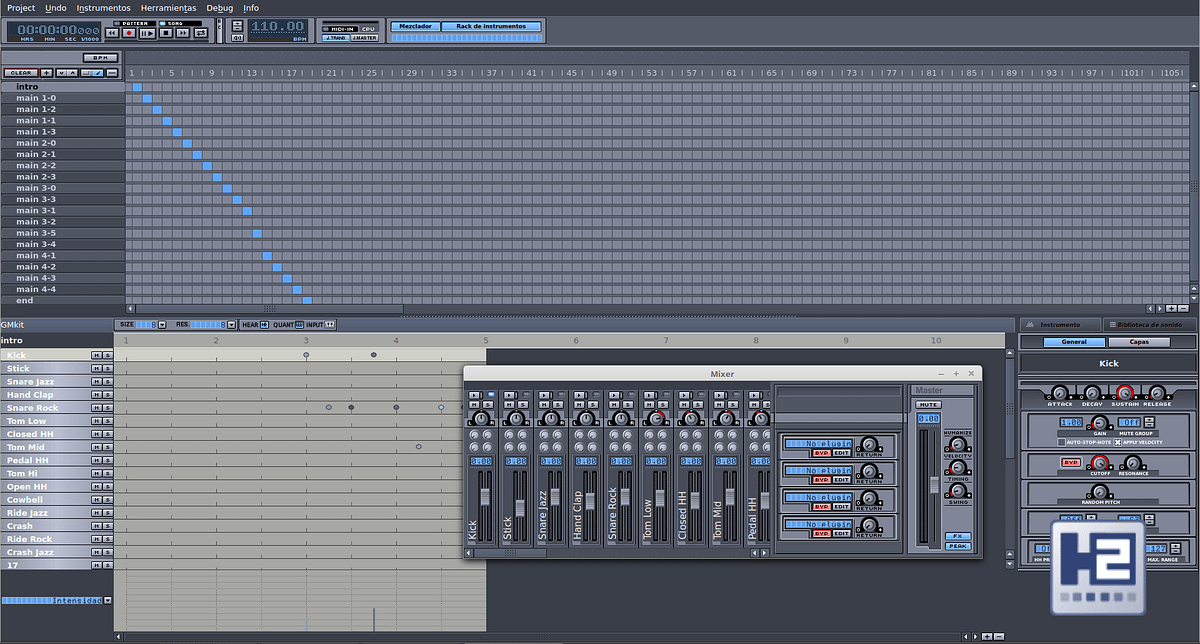This screenshot has height=644, width=1200.
Task: Click the Master volume fader in mixer
Action: pyautogui.click(x=935, y=484)
